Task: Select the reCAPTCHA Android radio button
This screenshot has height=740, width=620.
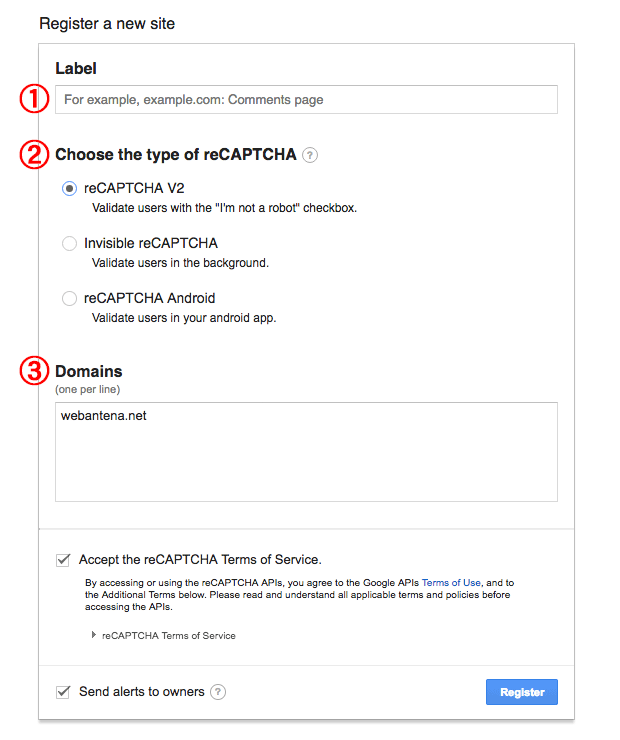Action: (x=69, y=298)
